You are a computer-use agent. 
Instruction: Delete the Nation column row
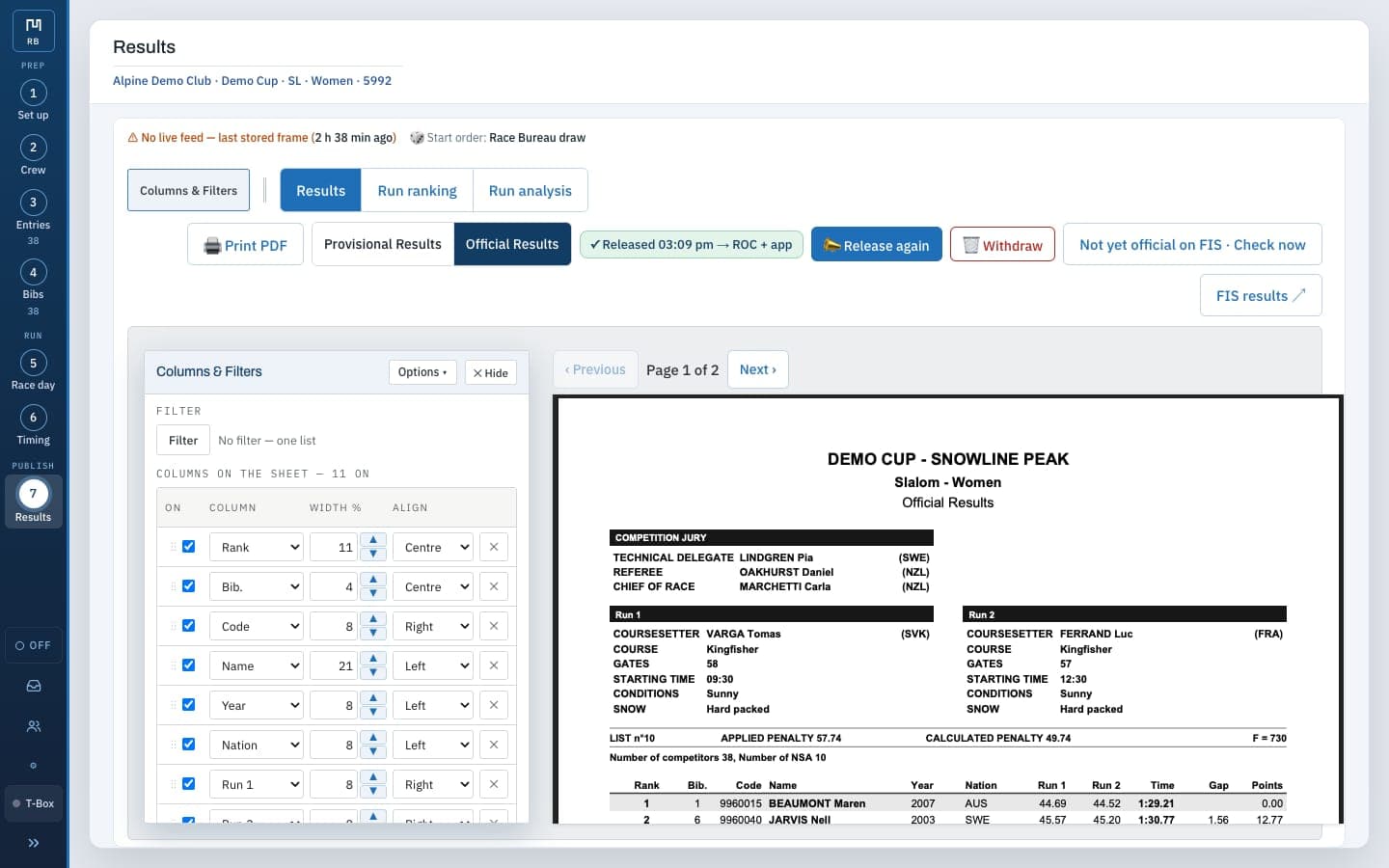[494, 745]
